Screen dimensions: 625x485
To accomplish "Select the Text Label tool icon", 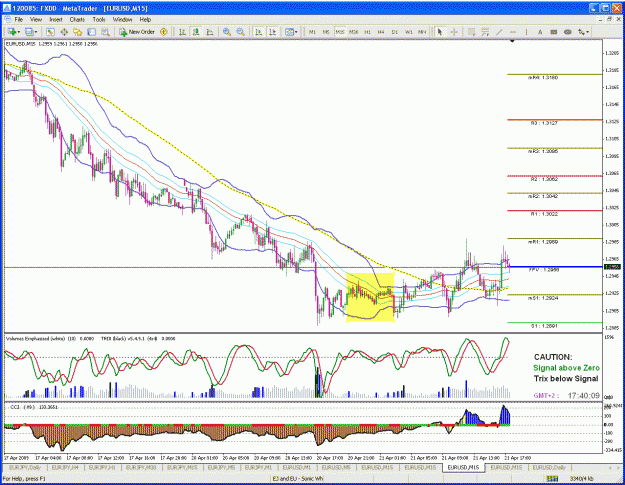I will pos(554,32).
